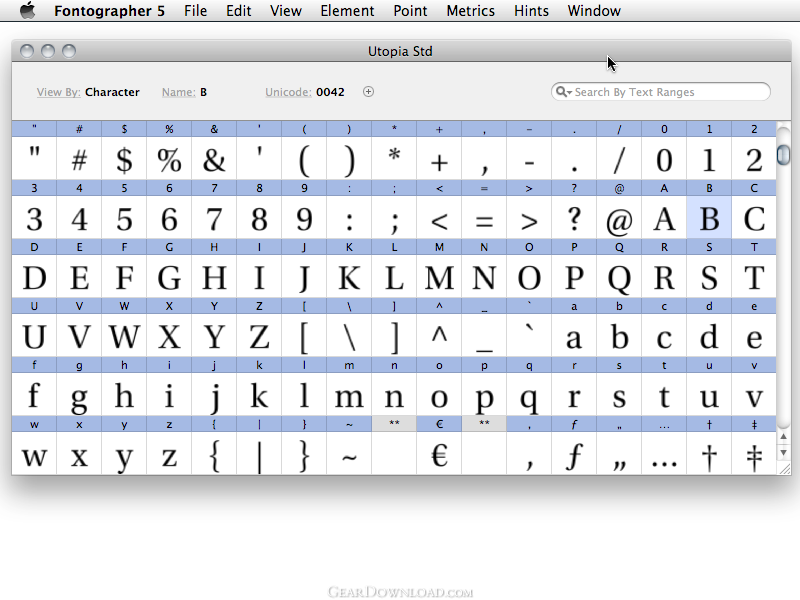Click the View By label link
Image resolution: width=800 pixels, height=600 pixels.
click(58, 92)
